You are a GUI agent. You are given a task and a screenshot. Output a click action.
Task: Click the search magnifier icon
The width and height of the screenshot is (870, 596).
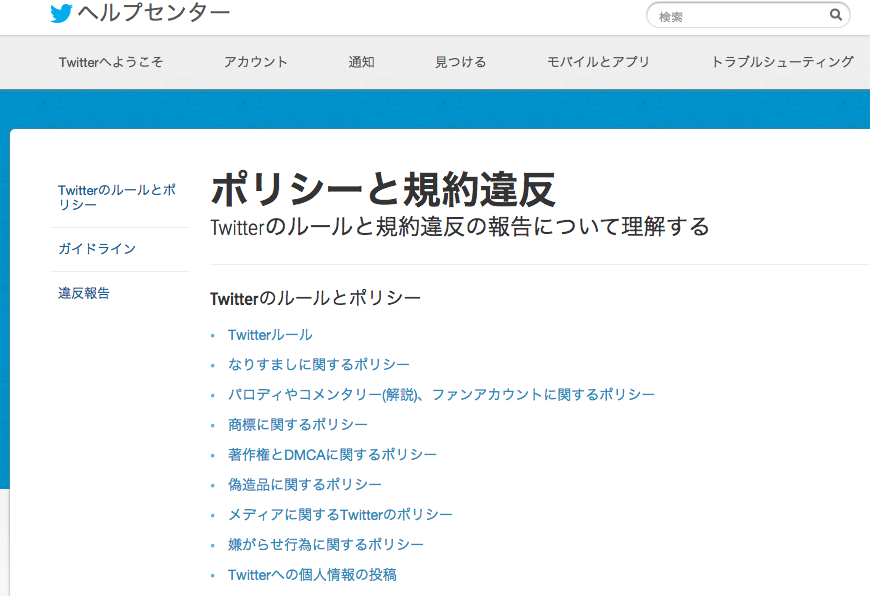point(836,15)
